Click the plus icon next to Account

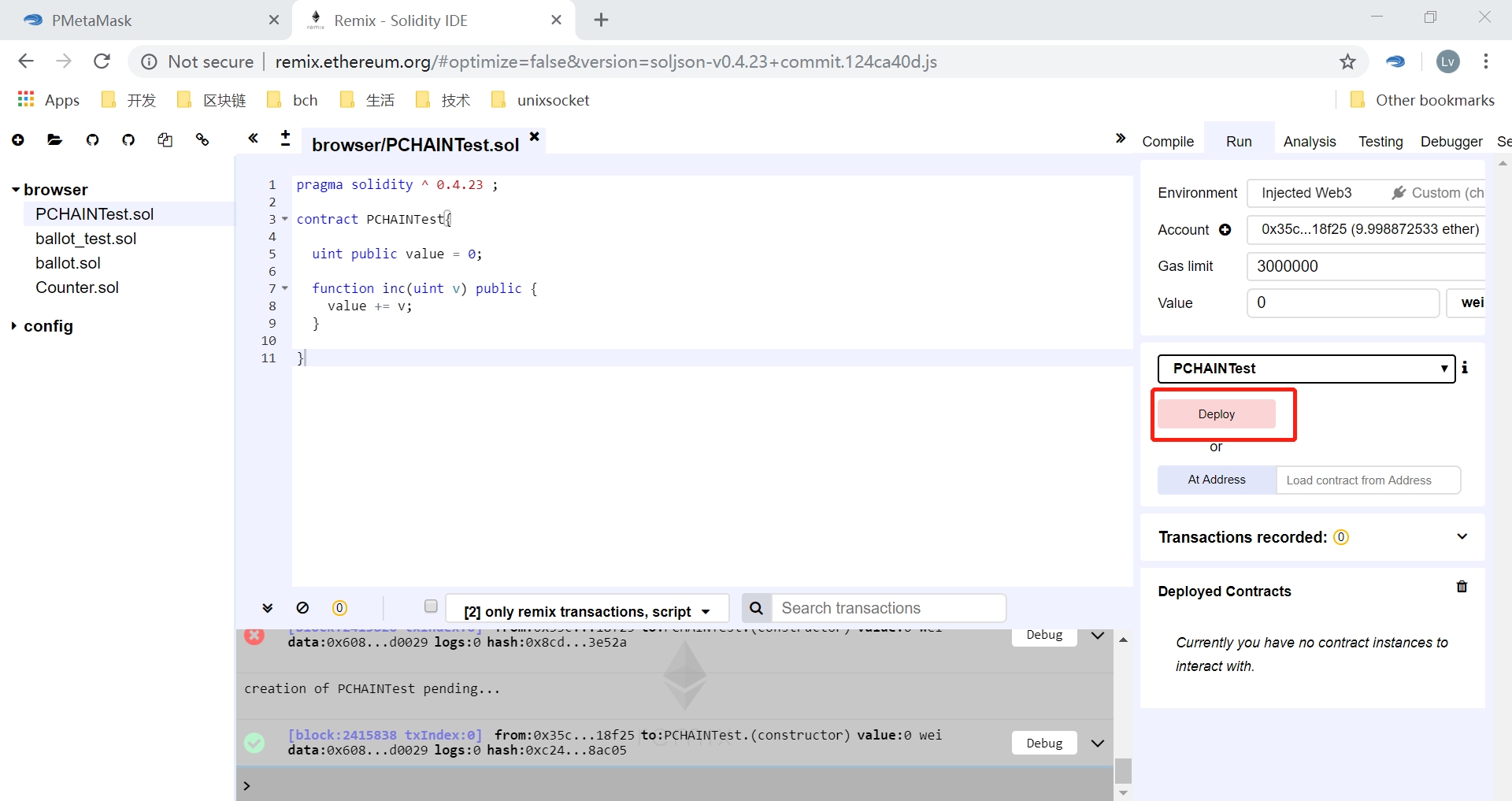coord(1225,230)
